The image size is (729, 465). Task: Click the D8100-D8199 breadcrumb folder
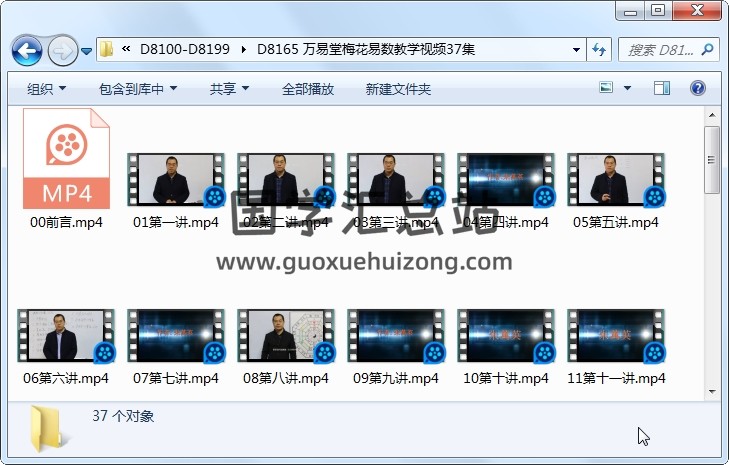pyautogui.click(x=187, y=49)
